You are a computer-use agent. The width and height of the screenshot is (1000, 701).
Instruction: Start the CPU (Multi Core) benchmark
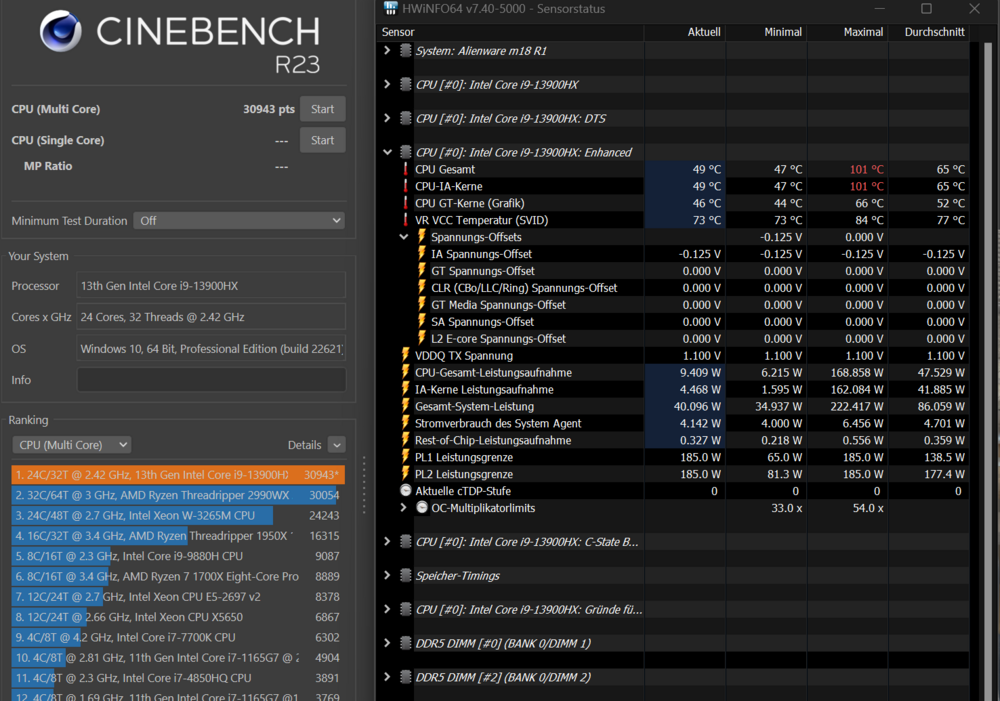tap(322, 109)
